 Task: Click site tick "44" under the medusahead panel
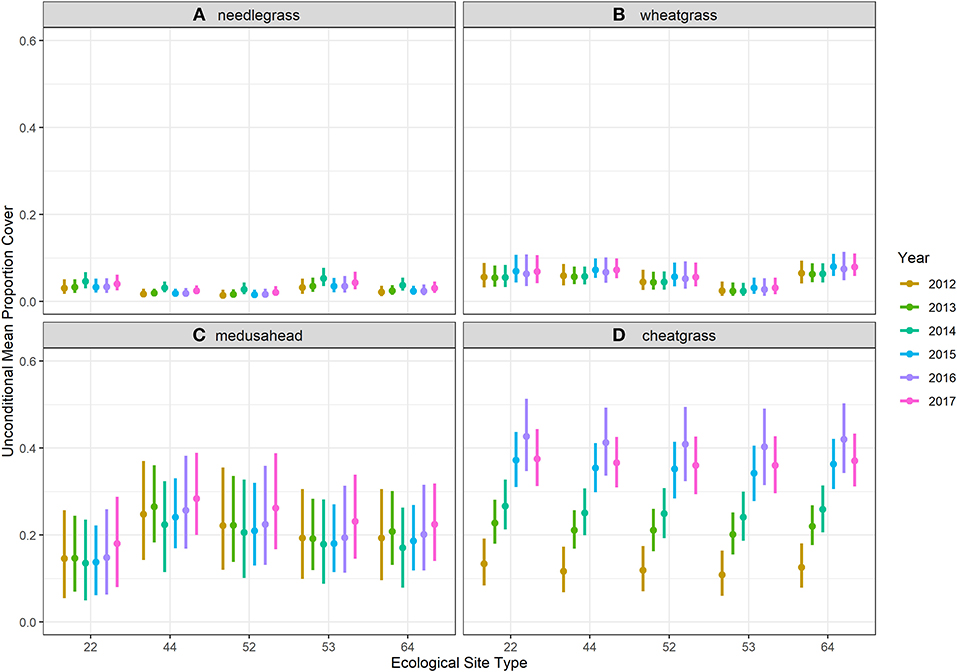click(170, 647)
